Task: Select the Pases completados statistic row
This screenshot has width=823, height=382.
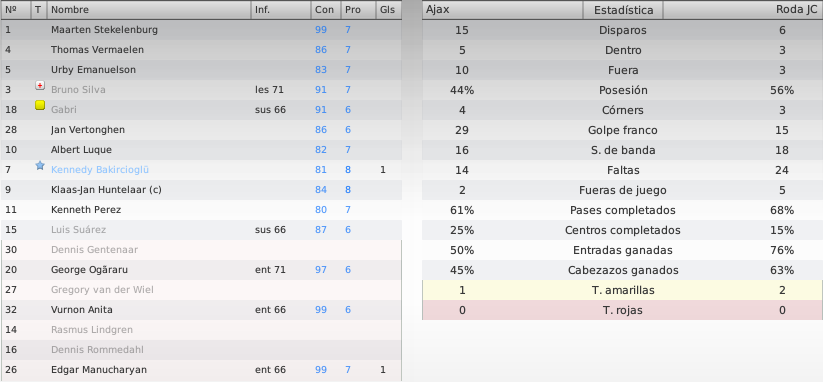Action: point(622,210)
